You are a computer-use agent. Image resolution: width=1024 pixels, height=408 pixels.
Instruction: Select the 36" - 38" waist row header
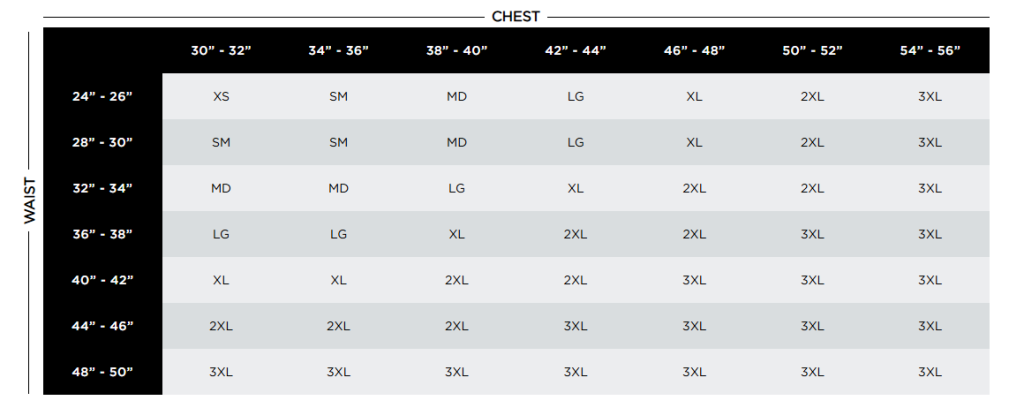click(x=102, y=234)
